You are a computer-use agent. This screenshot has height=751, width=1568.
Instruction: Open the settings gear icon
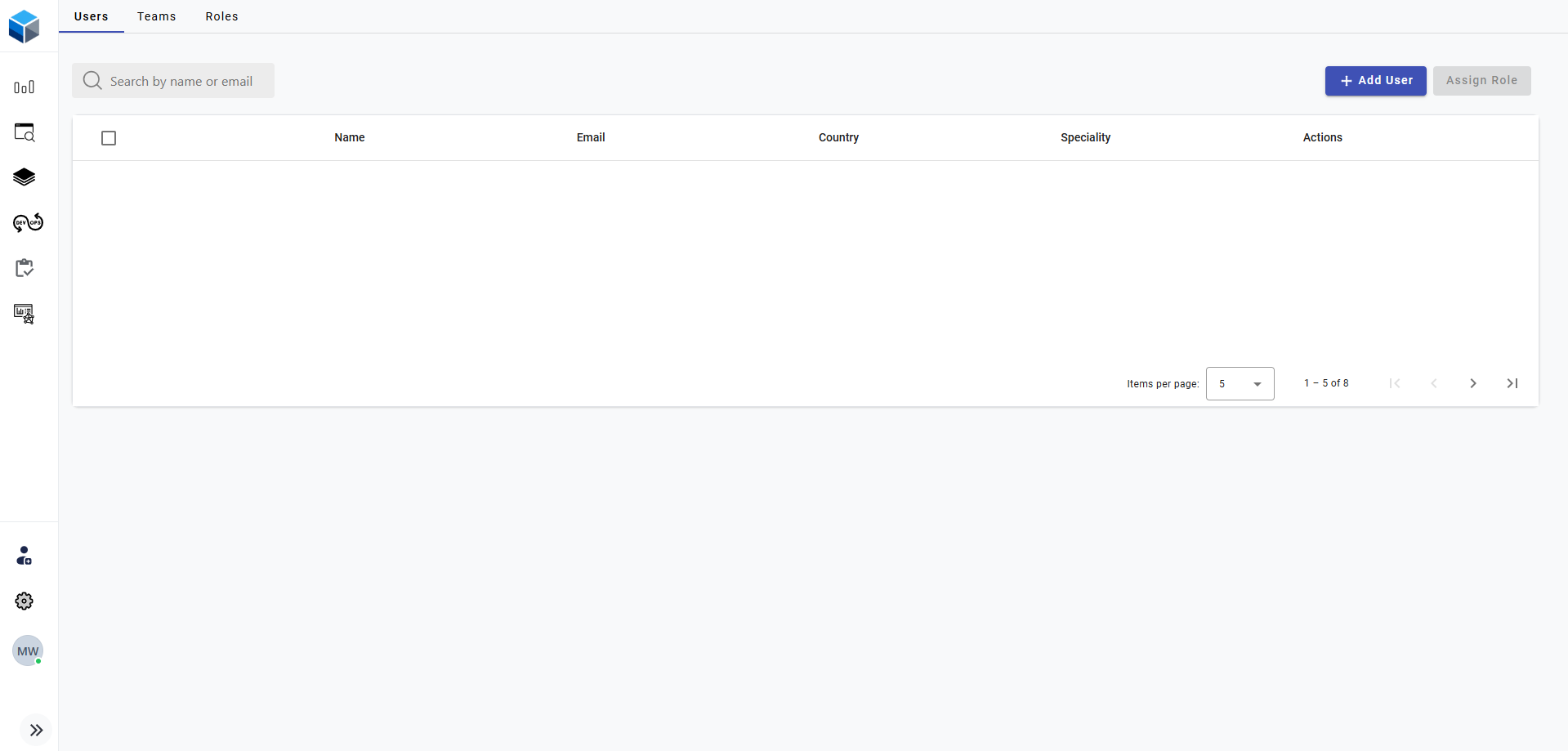point(25,601)
